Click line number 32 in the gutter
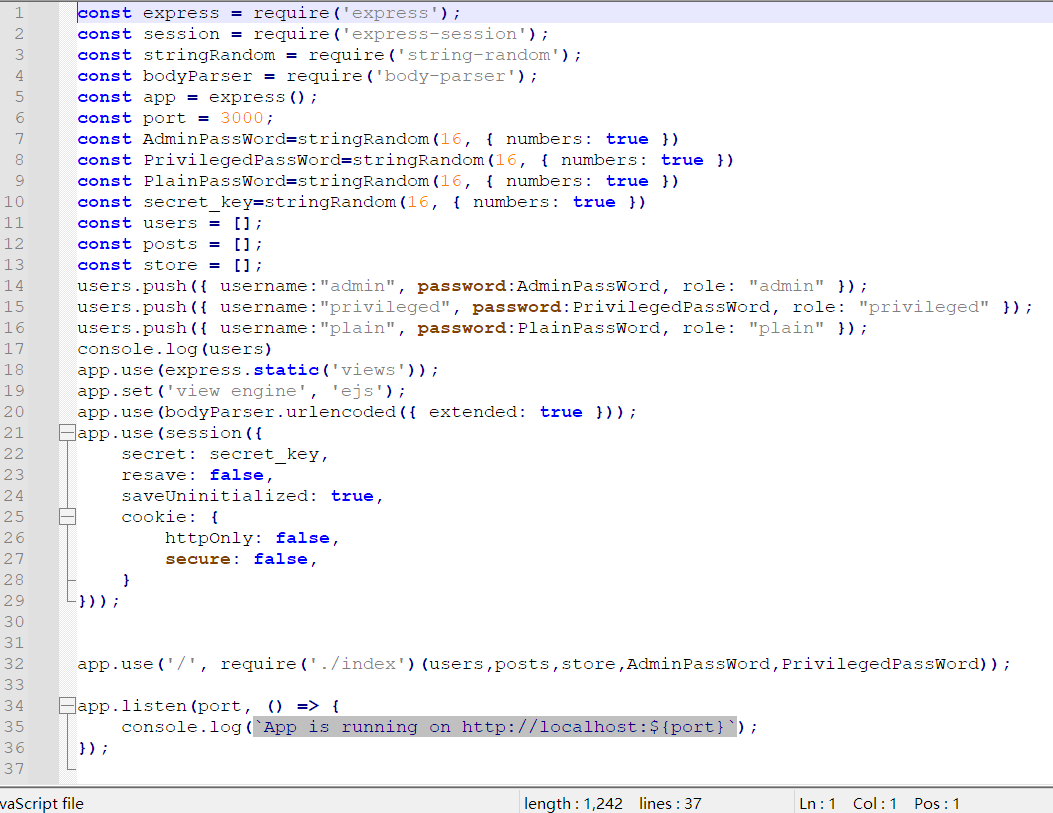Image resolution: width=1053 pixels, height=813 pixels. coord(16,664)
